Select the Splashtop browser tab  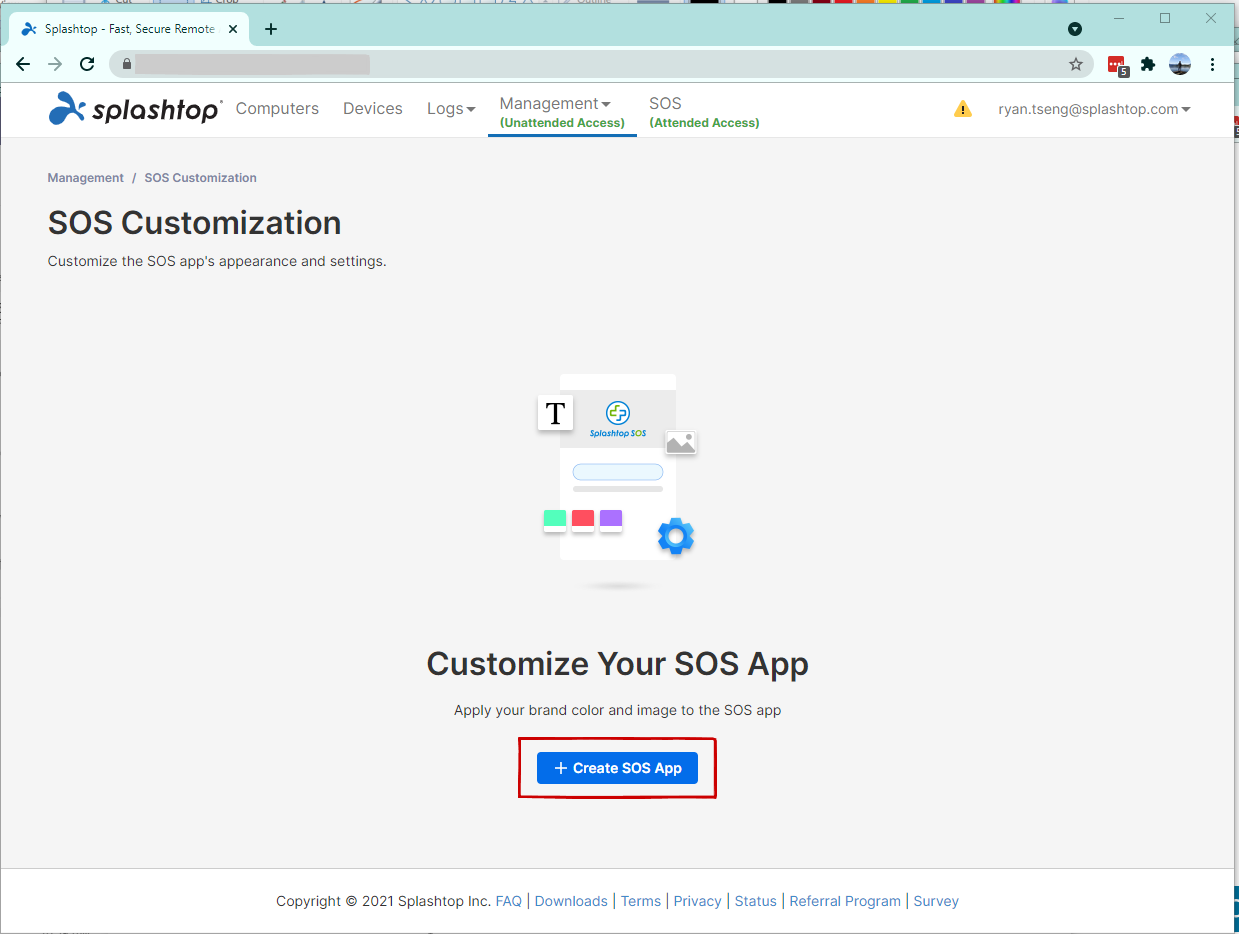[x=128, y=29]
